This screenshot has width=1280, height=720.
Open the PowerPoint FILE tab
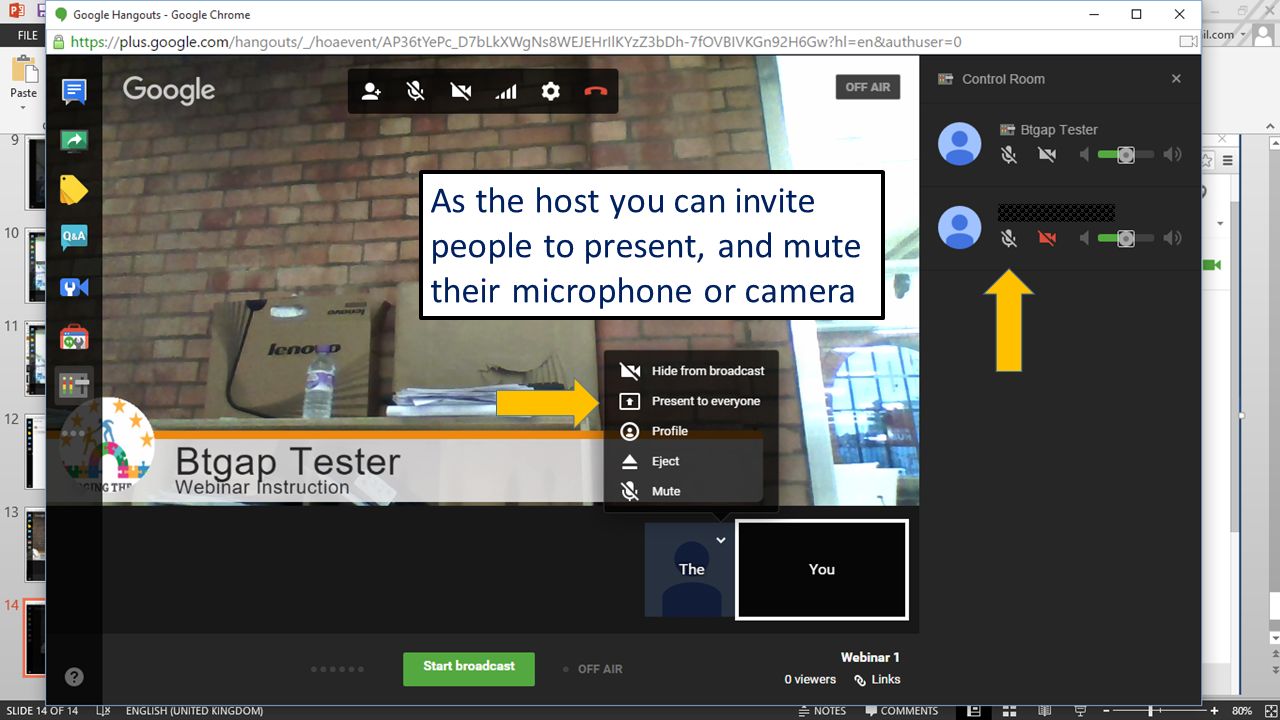(x=27, y=35)
